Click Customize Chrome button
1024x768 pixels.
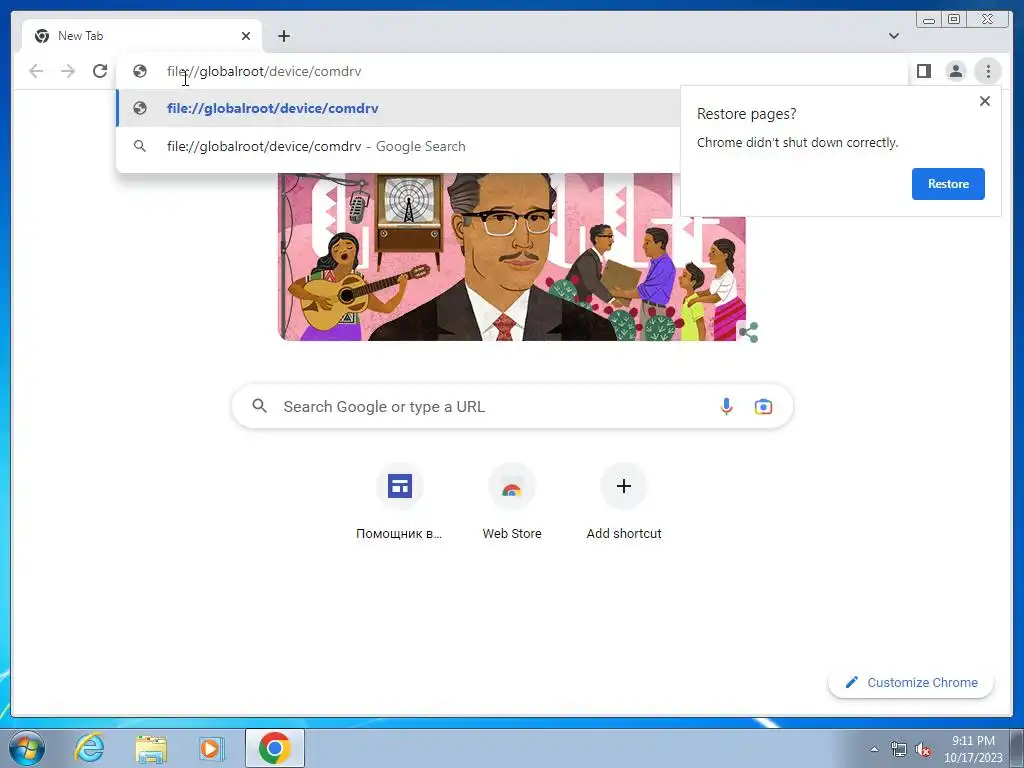click(x=911, y=682)
